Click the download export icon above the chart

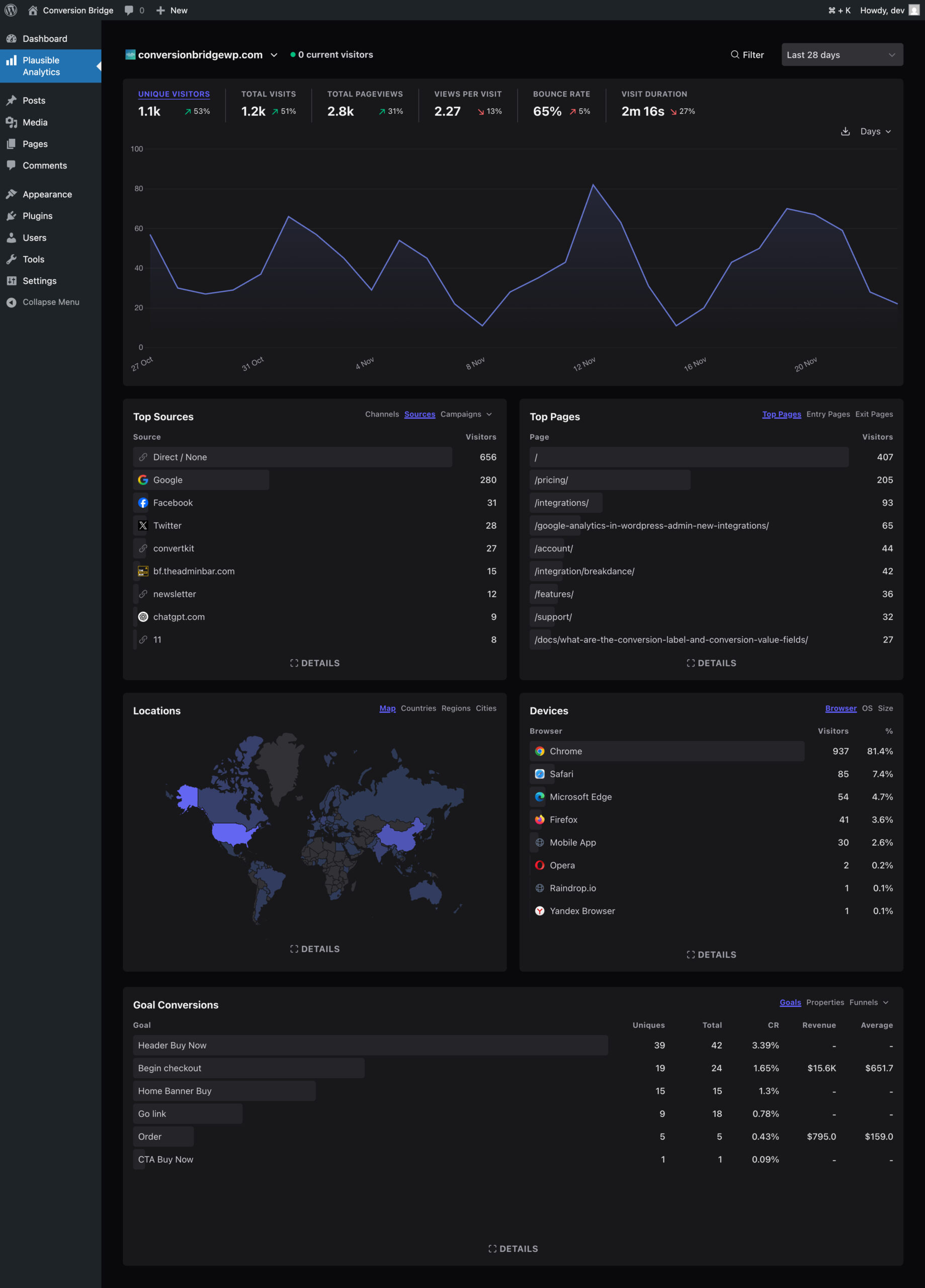(x=846, y=131)
